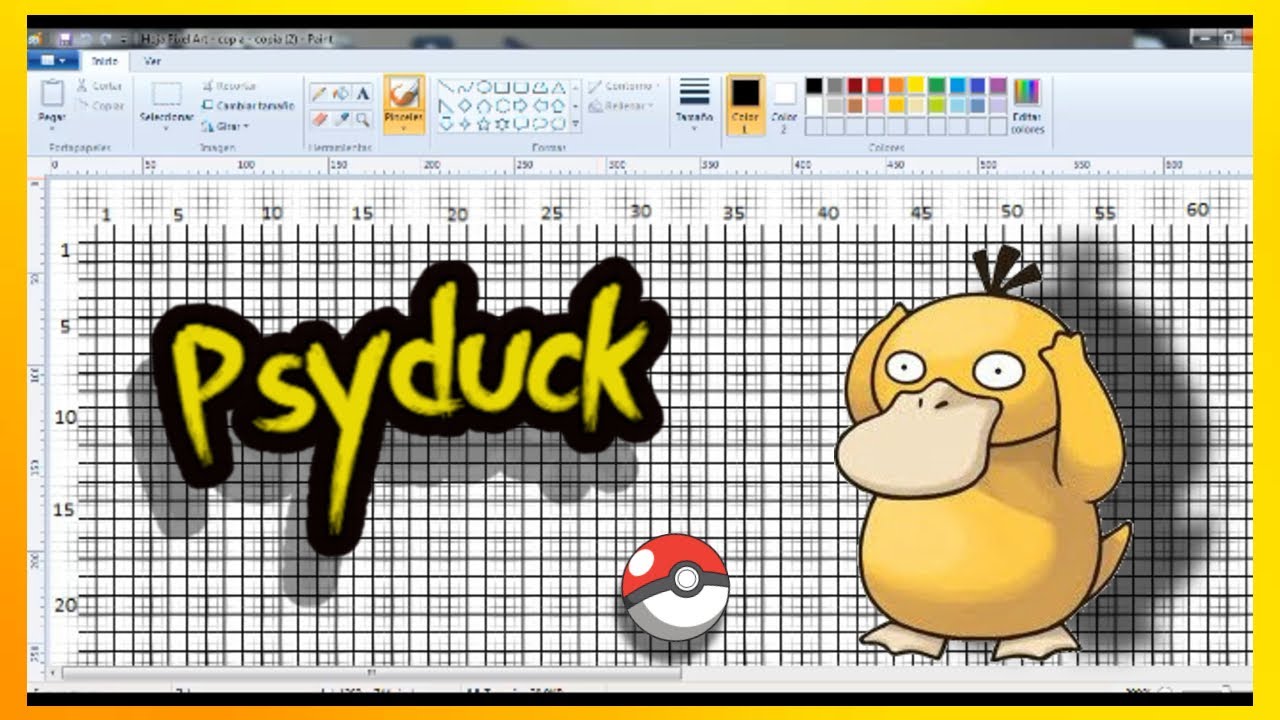Pick the red color swatch
The image size is (1280, 720).
click(875, 86)
